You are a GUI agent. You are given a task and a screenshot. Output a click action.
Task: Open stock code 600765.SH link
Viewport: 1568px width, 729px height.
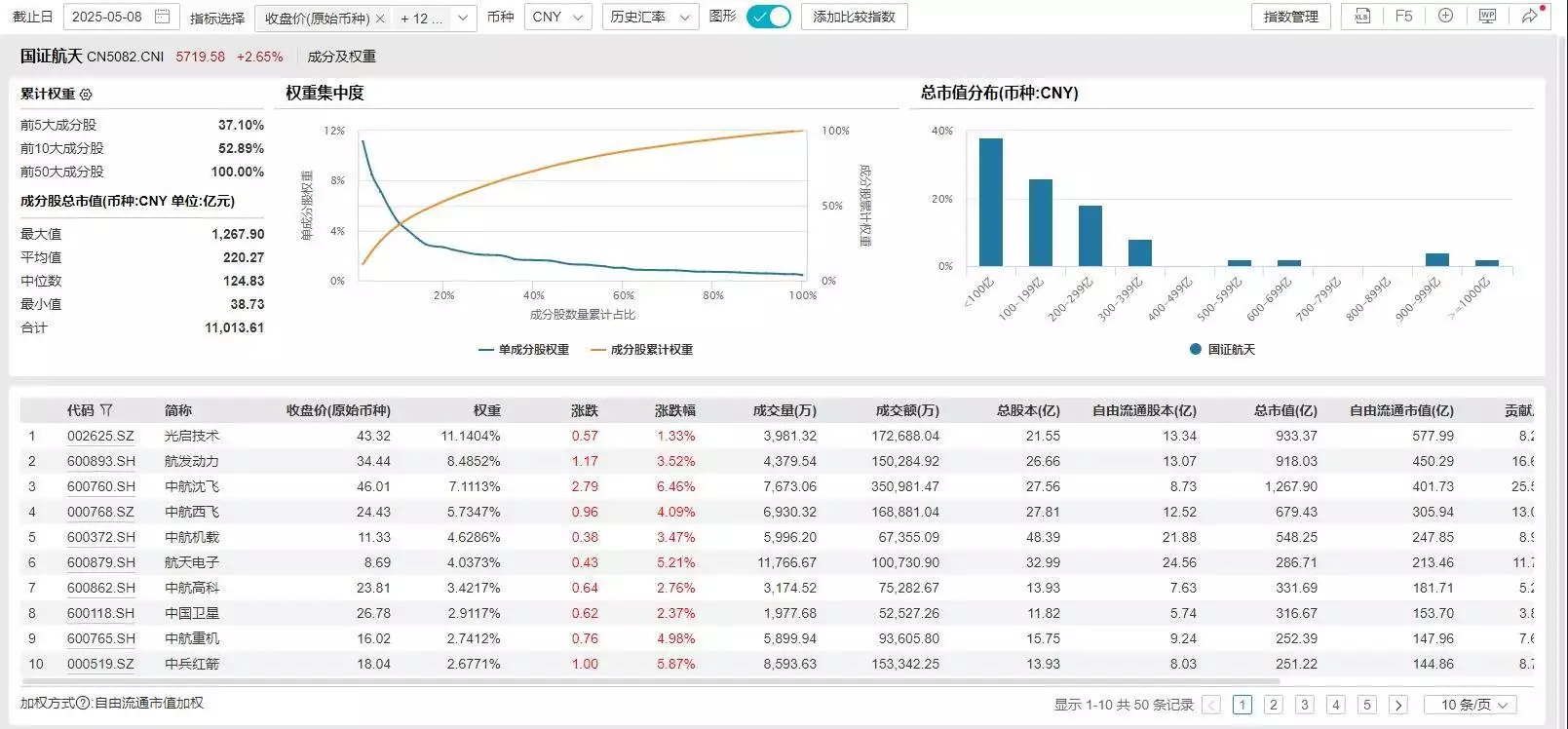101,638
